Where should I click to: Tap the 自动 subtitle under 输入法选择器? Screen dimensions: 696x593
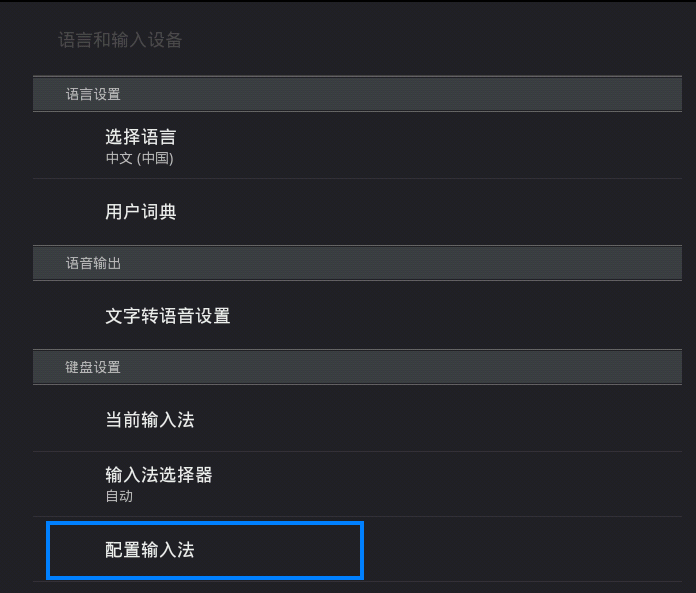pyautogui.click(x=119, y=496)
